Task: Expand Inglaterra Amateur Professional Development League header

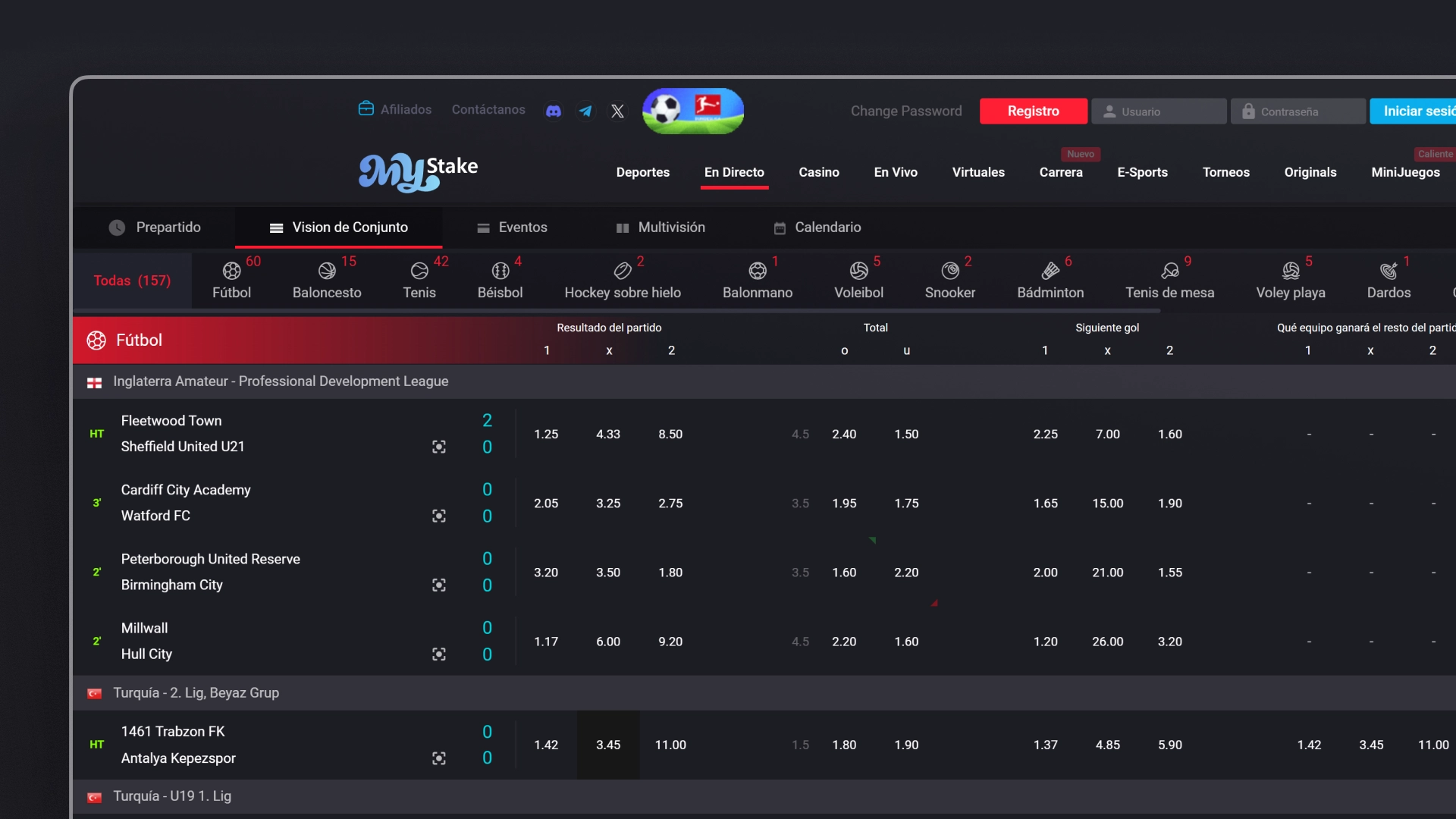Action: point(764,381)
